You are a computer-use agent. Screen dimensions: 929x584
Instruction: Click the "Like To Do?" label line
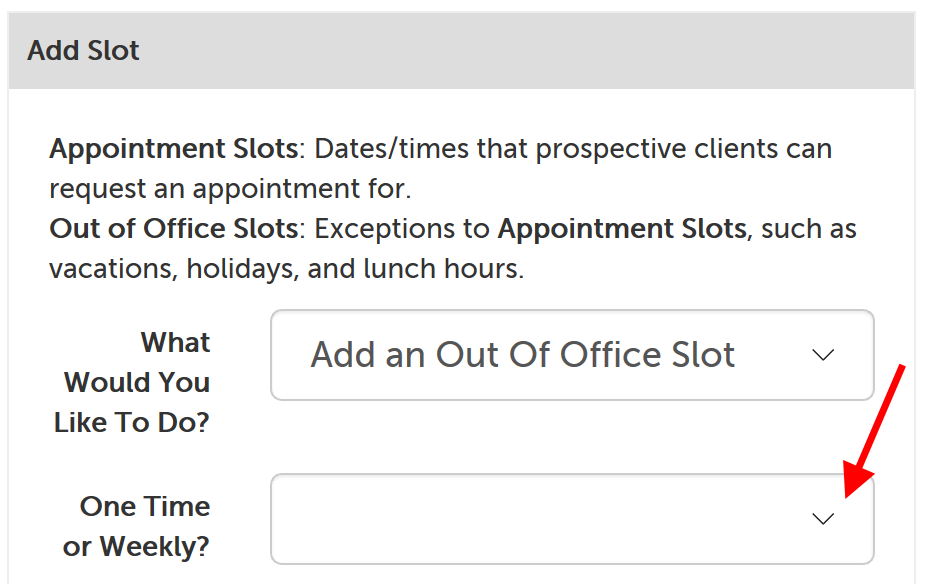[x=132, y=423]
